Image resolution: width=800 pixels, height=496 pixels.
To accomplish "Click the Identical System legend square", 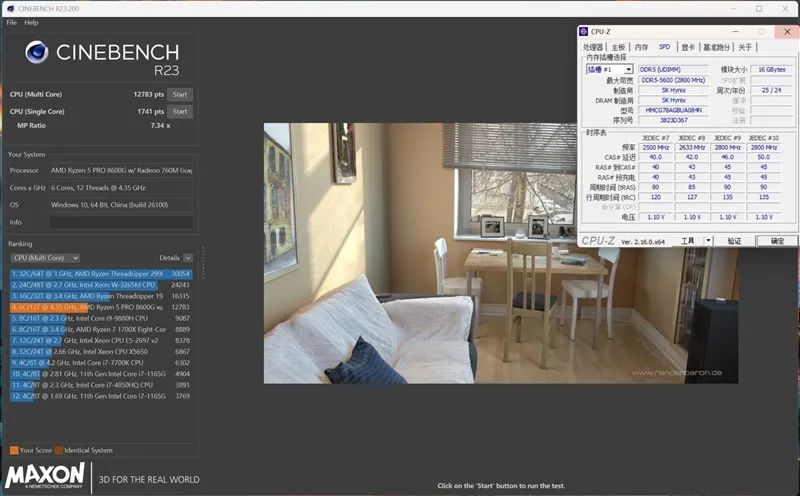I will [58, 450].
